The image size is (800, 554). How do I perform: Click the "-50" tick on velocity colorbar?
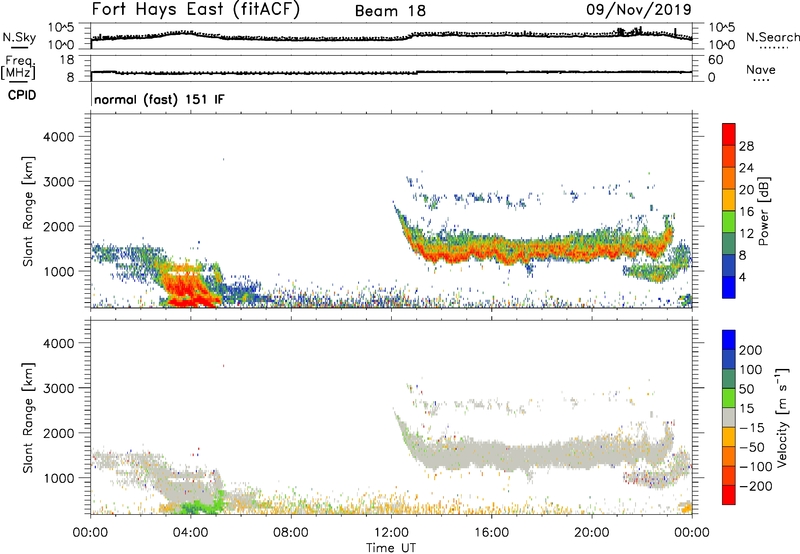[753, 447]
